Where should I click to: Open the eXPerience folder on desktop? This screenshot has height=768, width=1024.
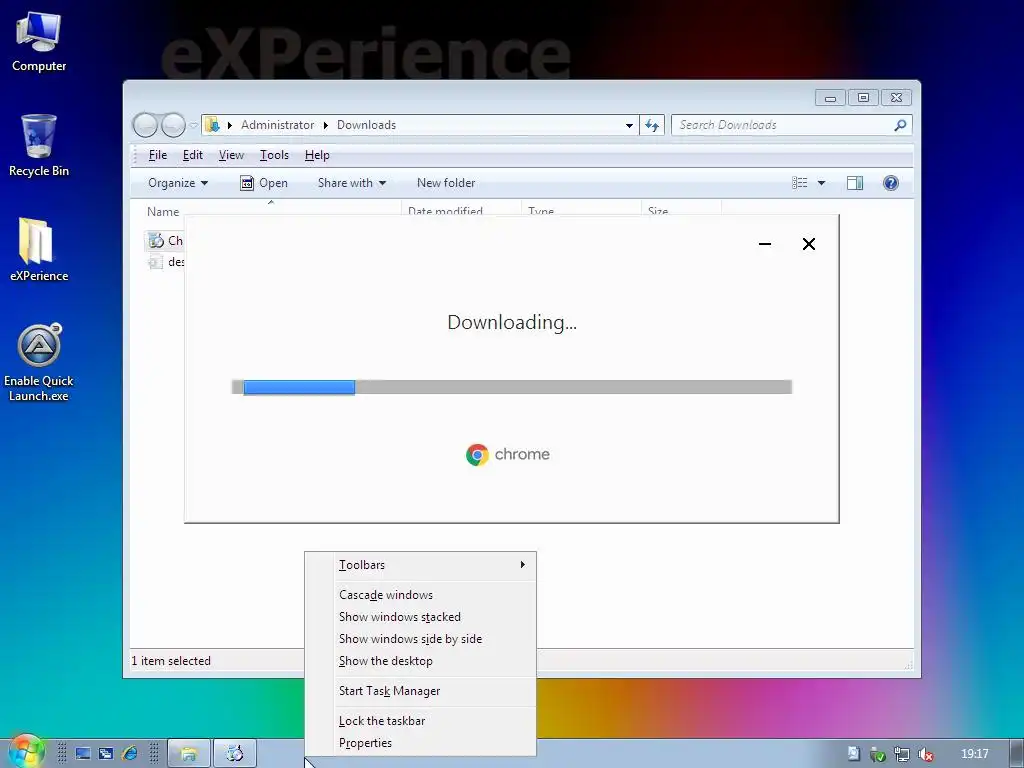(x=39, y=249)
